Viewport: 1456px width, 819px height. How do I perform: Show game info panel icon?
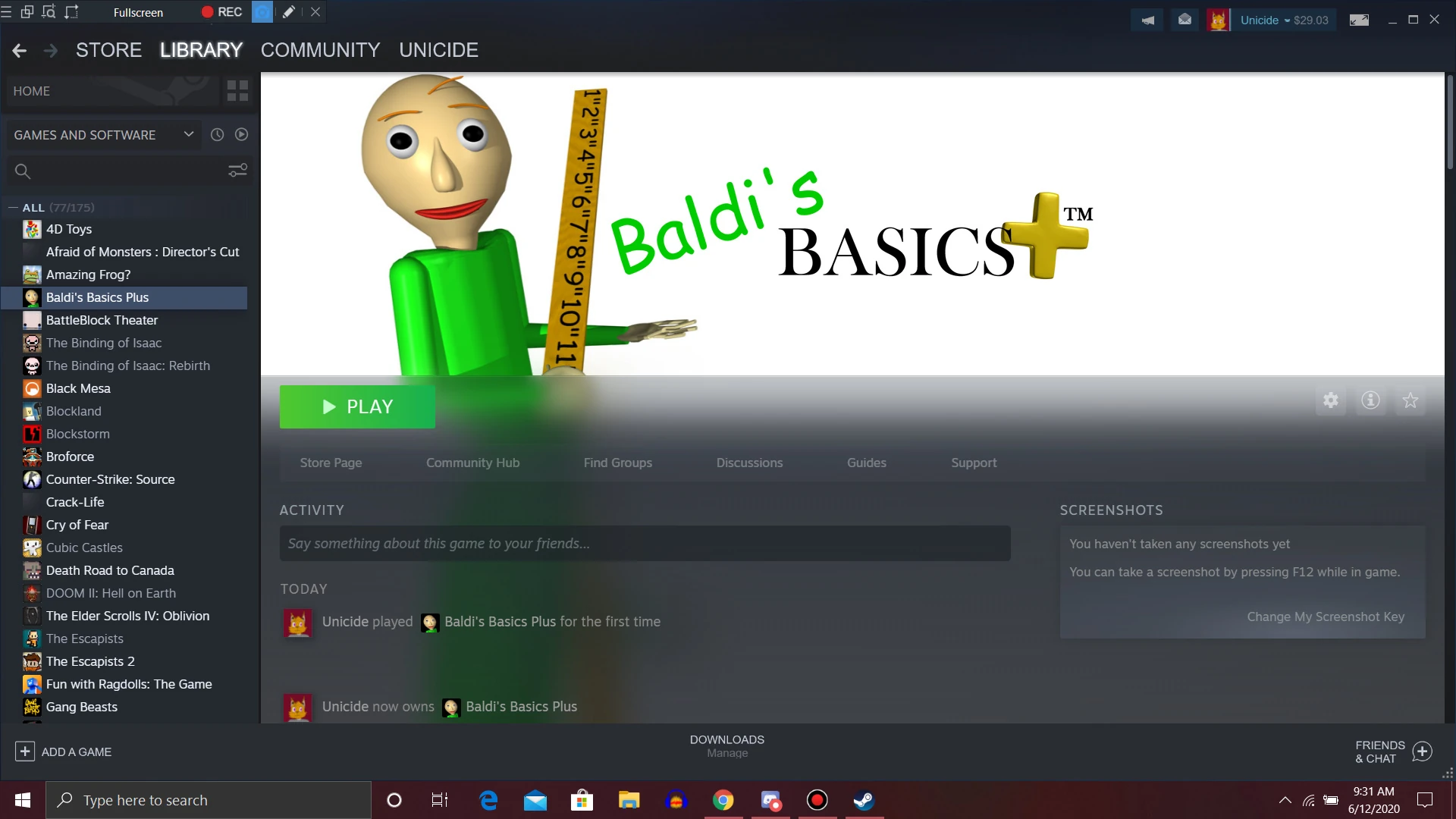(1370, 400)
